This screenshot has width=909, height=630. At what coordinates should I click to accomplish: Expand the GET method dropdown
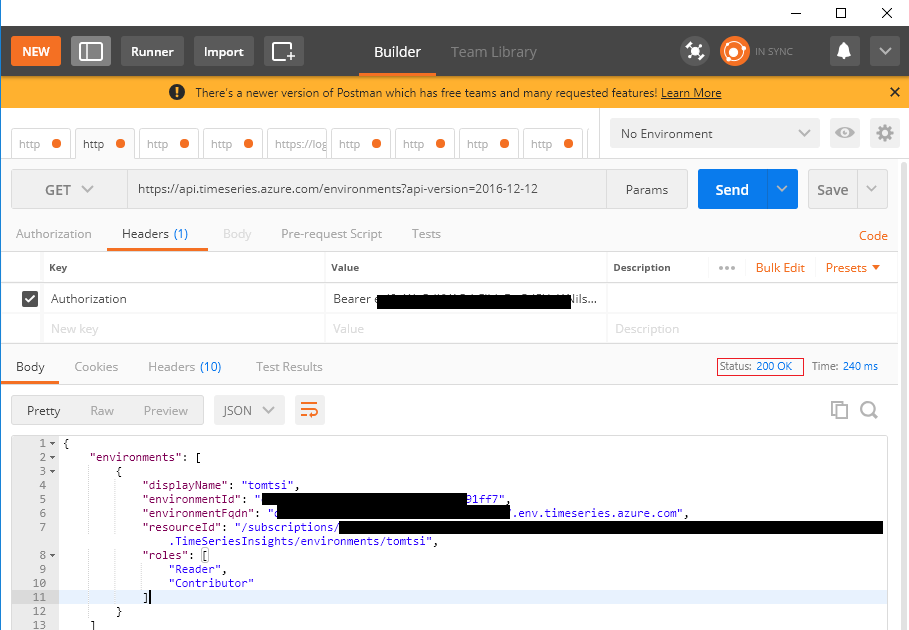[70, 190]
